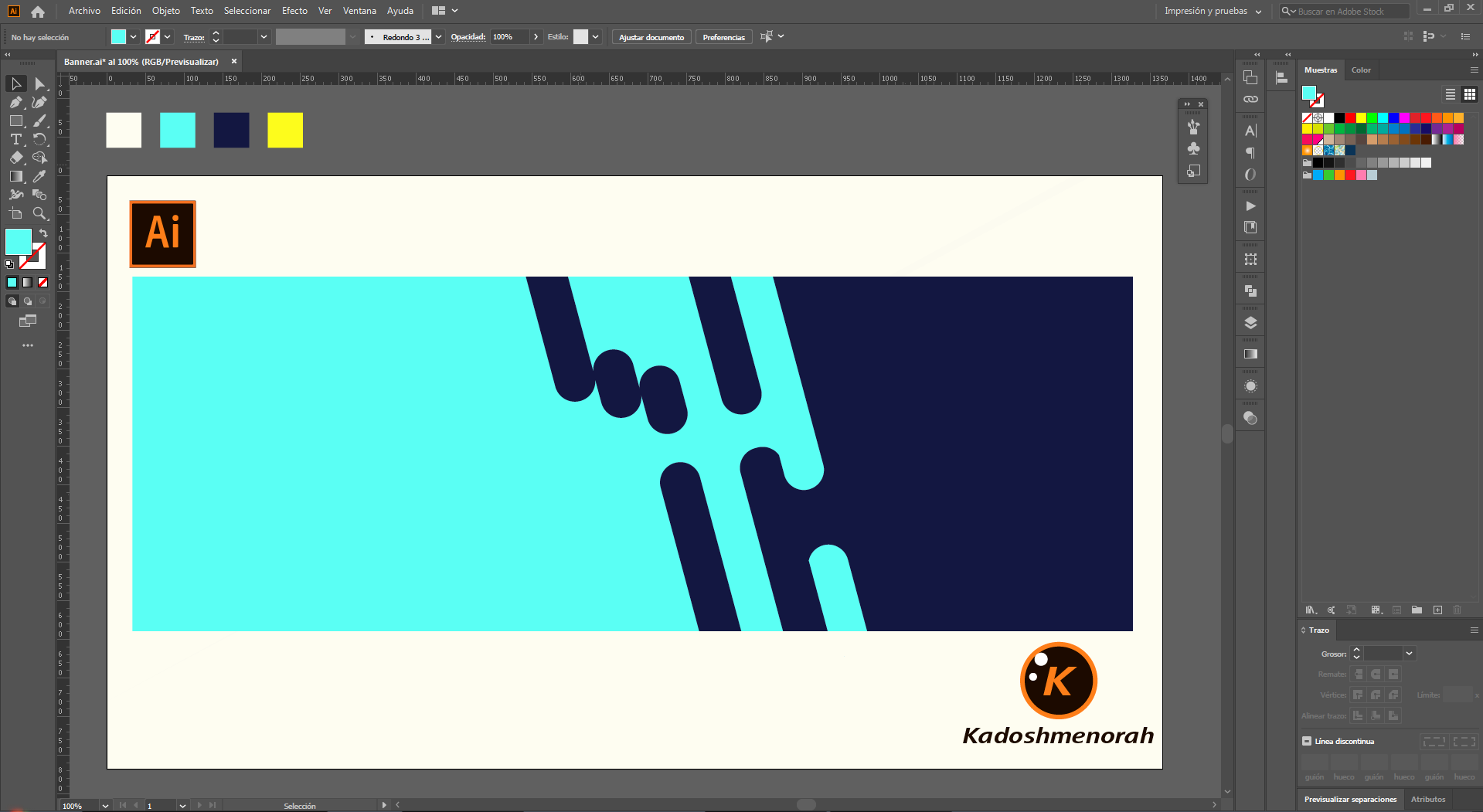The image size is (1483, 812).
Task: Switch to the Color tab
Action: (x=1361, y=70)
